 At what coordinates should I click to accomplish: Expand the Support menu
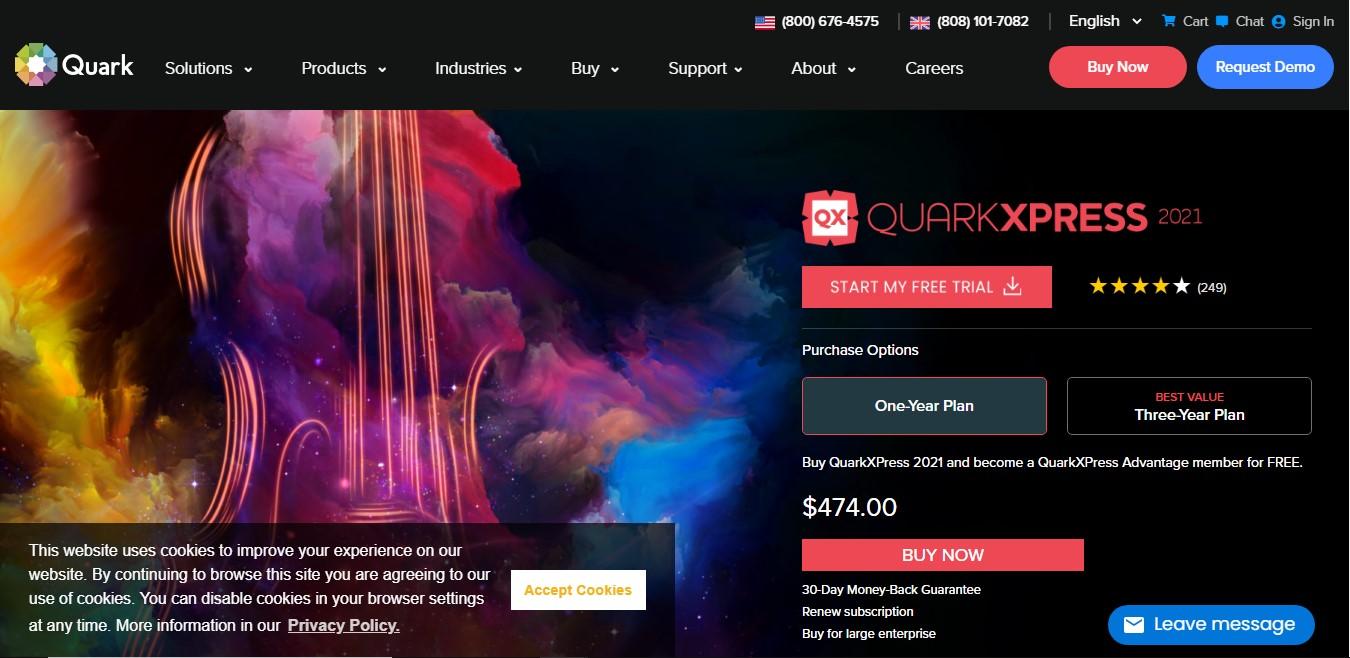(x=705, y=68)
